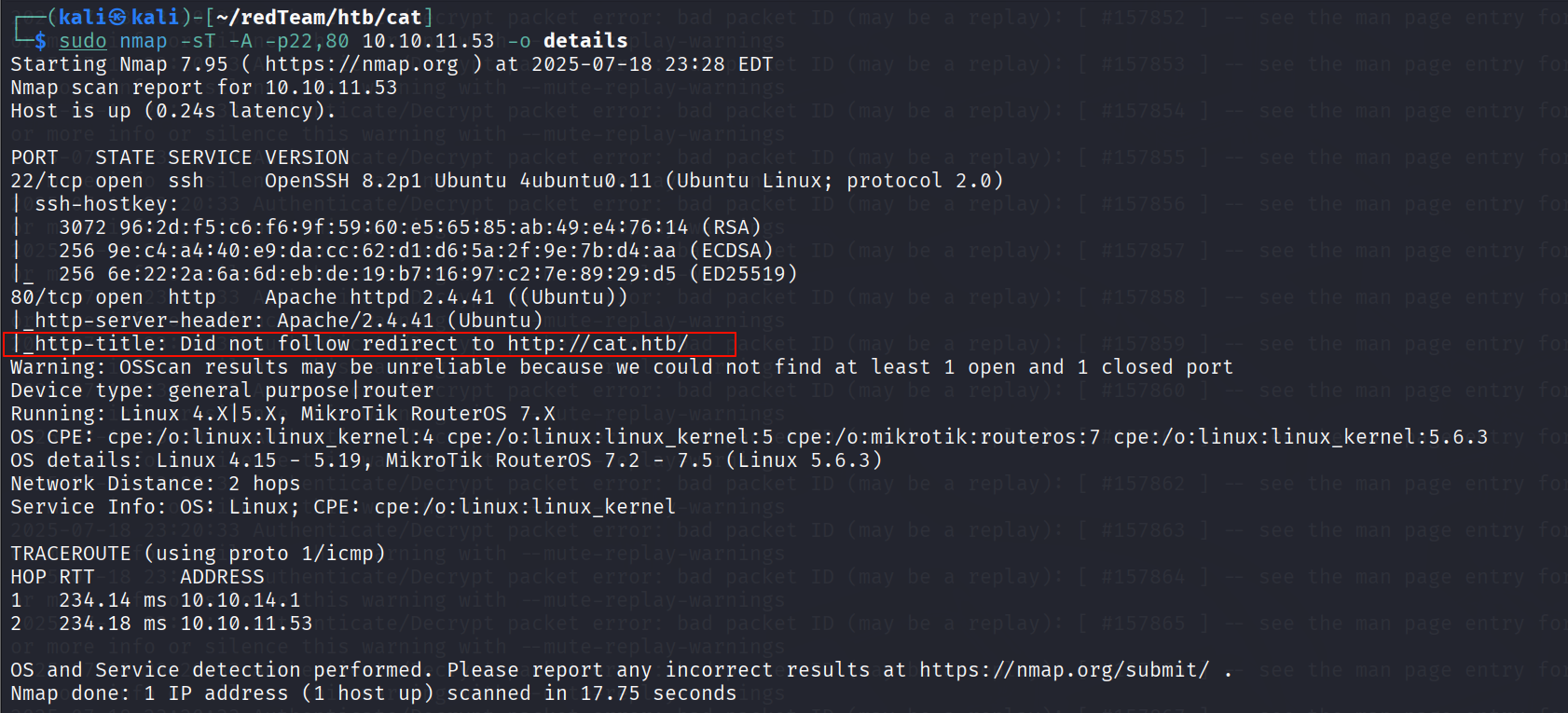This screenshot has height=713, width=1568.
Task: Open the https://nmap.org/submit/ link
Action: pyautogui.click(x=1065, y=670)
